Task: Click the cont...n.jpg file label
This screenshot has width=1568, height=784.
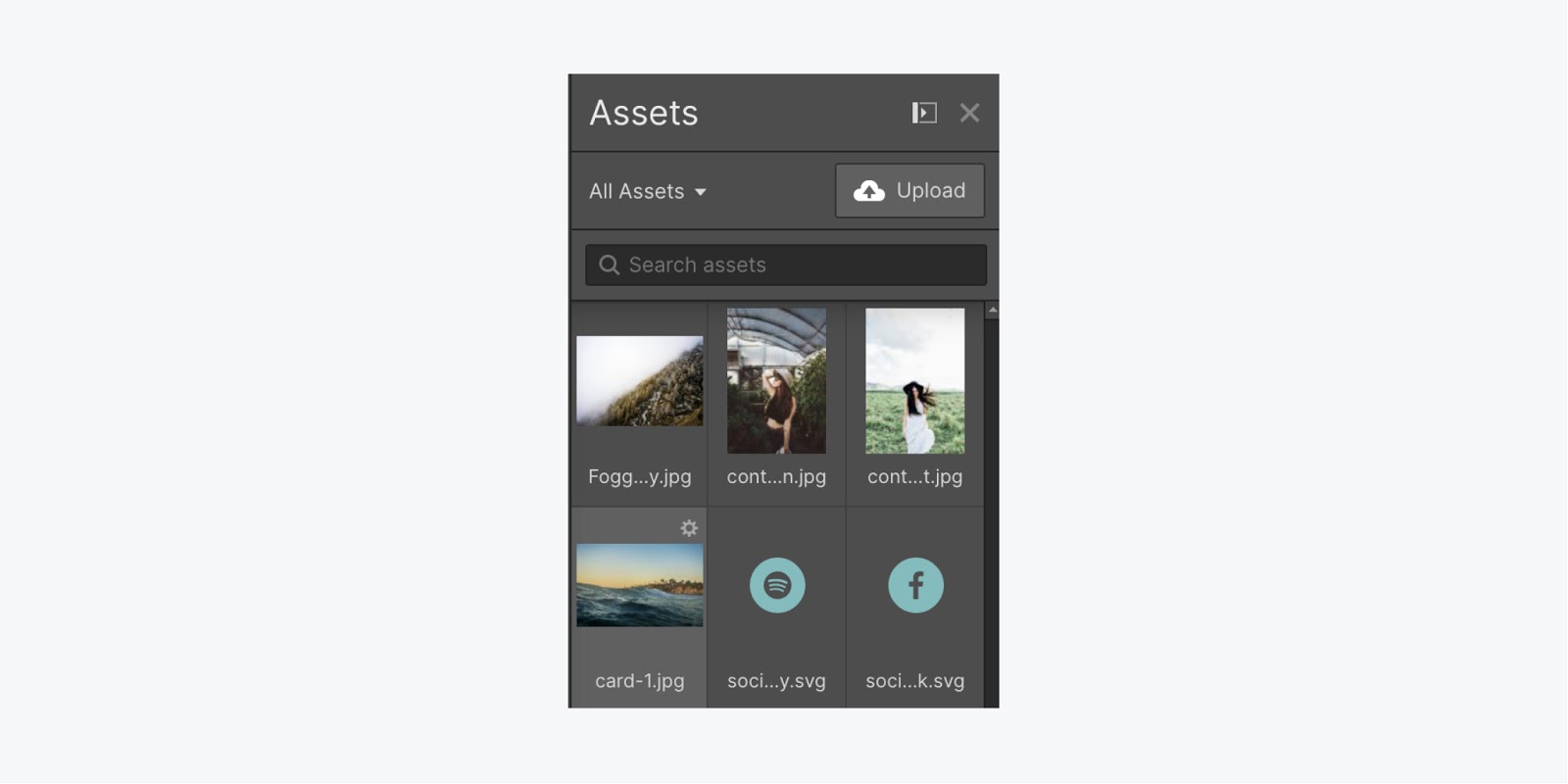Action: click(x=776, y=477)
